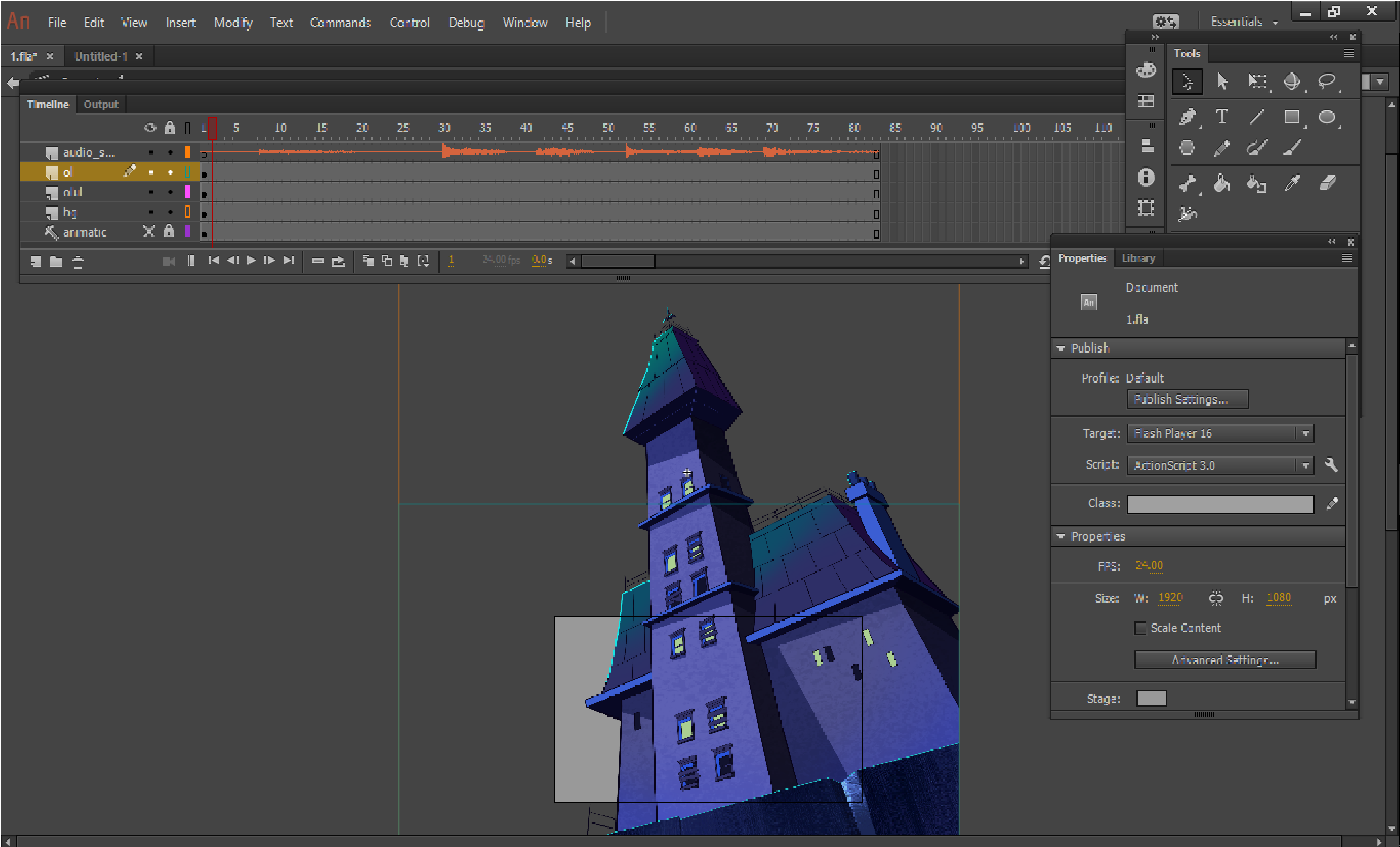Screen dimensions: 1400x847
Task: Select the Bone tool
Action: coord(1187,183)
